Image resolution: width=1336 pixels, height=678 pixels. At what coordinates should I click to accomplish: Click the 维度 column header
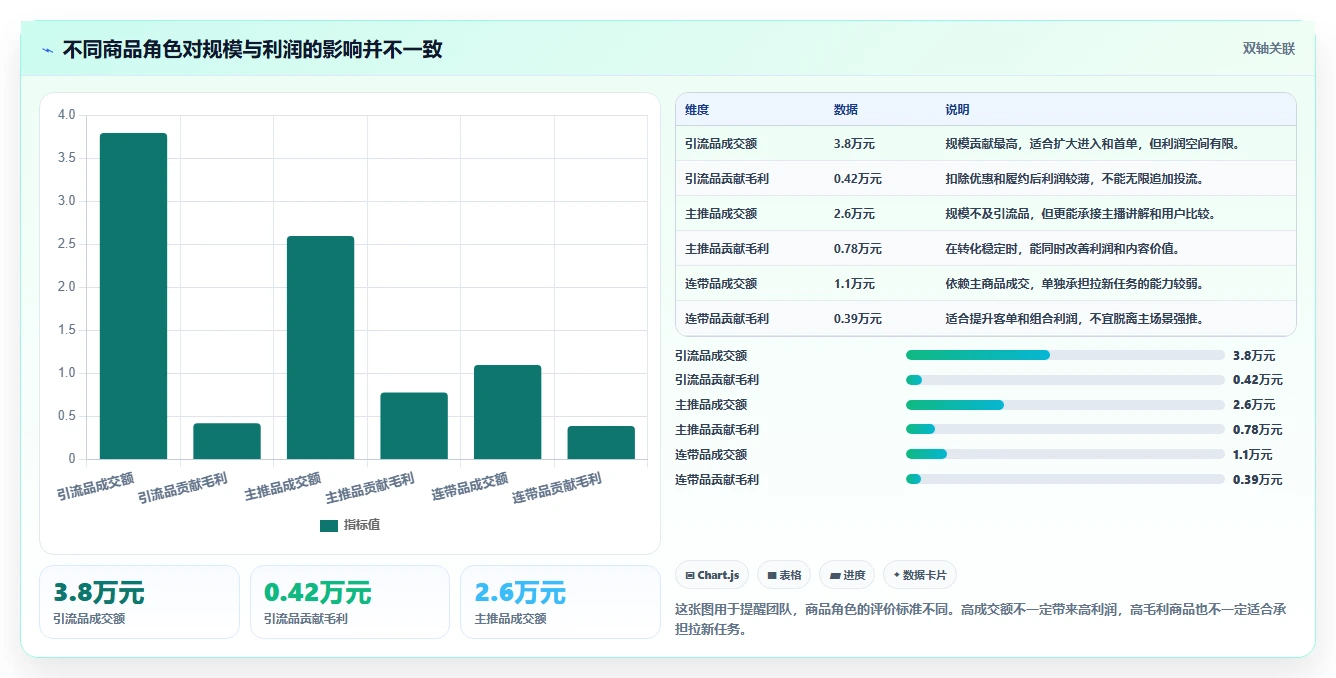click(697, 110)
